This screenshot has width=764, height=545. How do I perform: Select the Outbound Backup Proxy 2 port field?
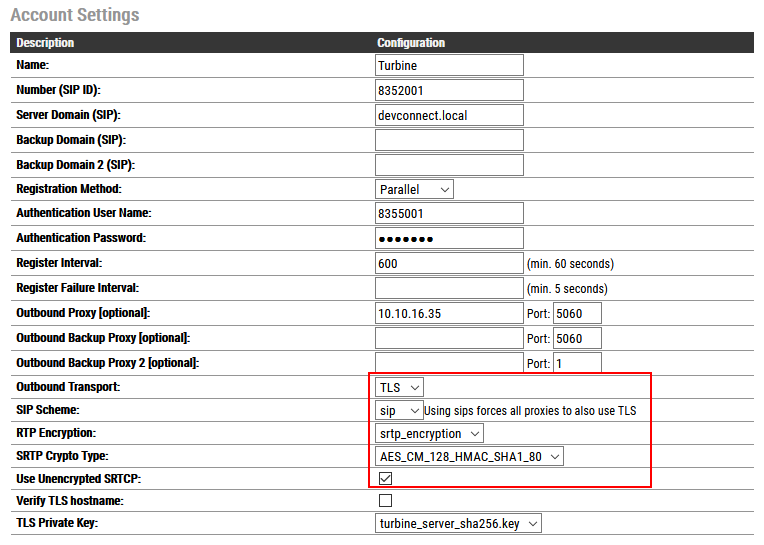coord(577,363)
